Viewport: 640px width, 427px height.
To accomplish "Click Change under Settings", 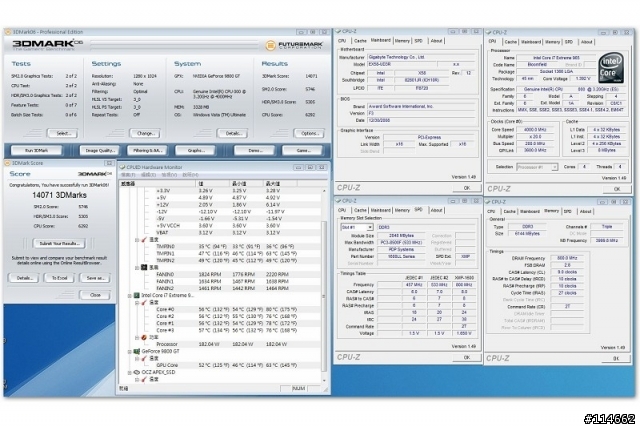I will pyautogui.click(x=145, y=133).
